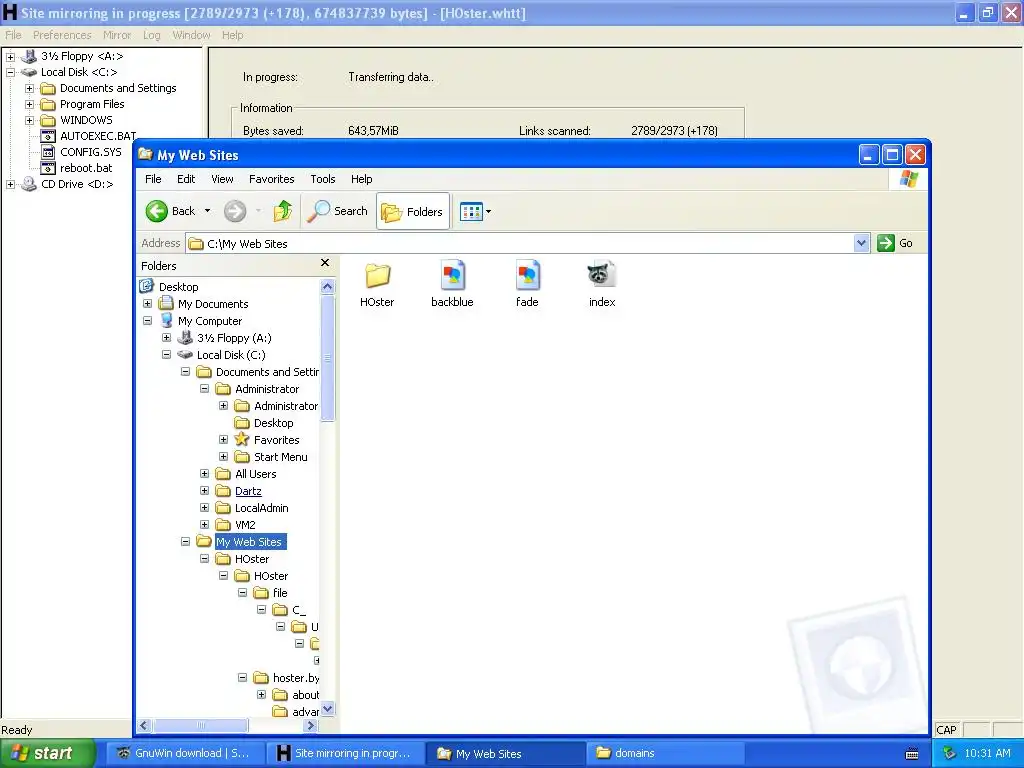Open Back button history dropdown arrow
The width and height of the screenshot is (1024, 768).
pyautogui.click(x=208, y=211)
